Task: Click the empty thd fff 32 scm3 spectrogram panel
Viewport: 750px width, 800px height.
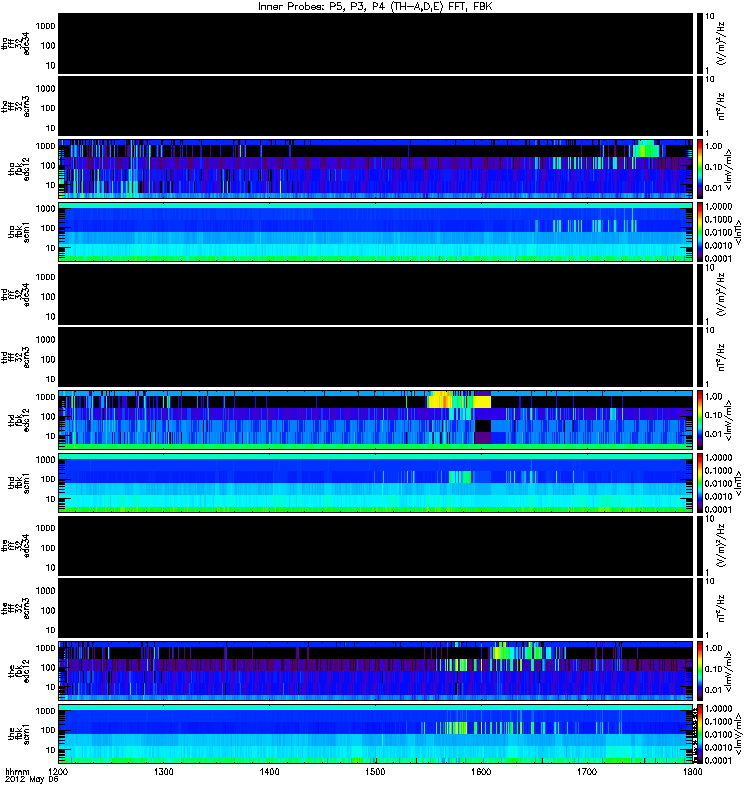Action: click(x=376, y=357)
